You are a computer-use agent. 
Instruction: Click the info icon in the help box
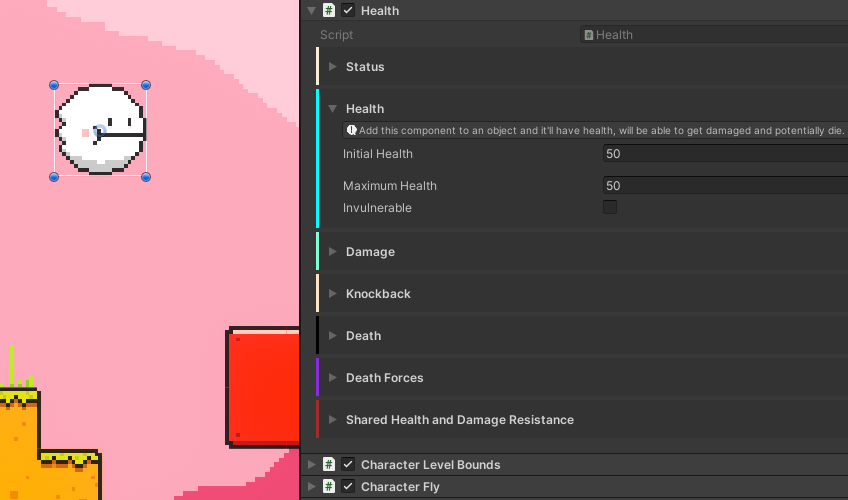point(351,130)
